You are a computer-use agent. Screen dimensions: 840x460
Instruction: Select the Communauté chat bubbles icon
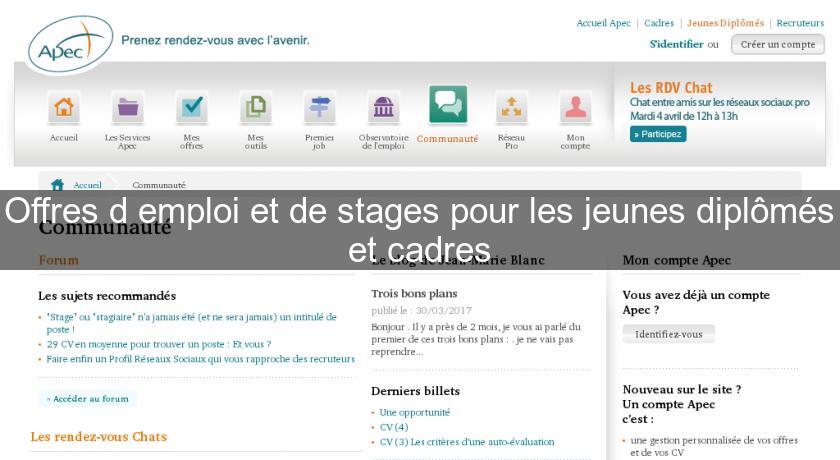pos(448,104)
